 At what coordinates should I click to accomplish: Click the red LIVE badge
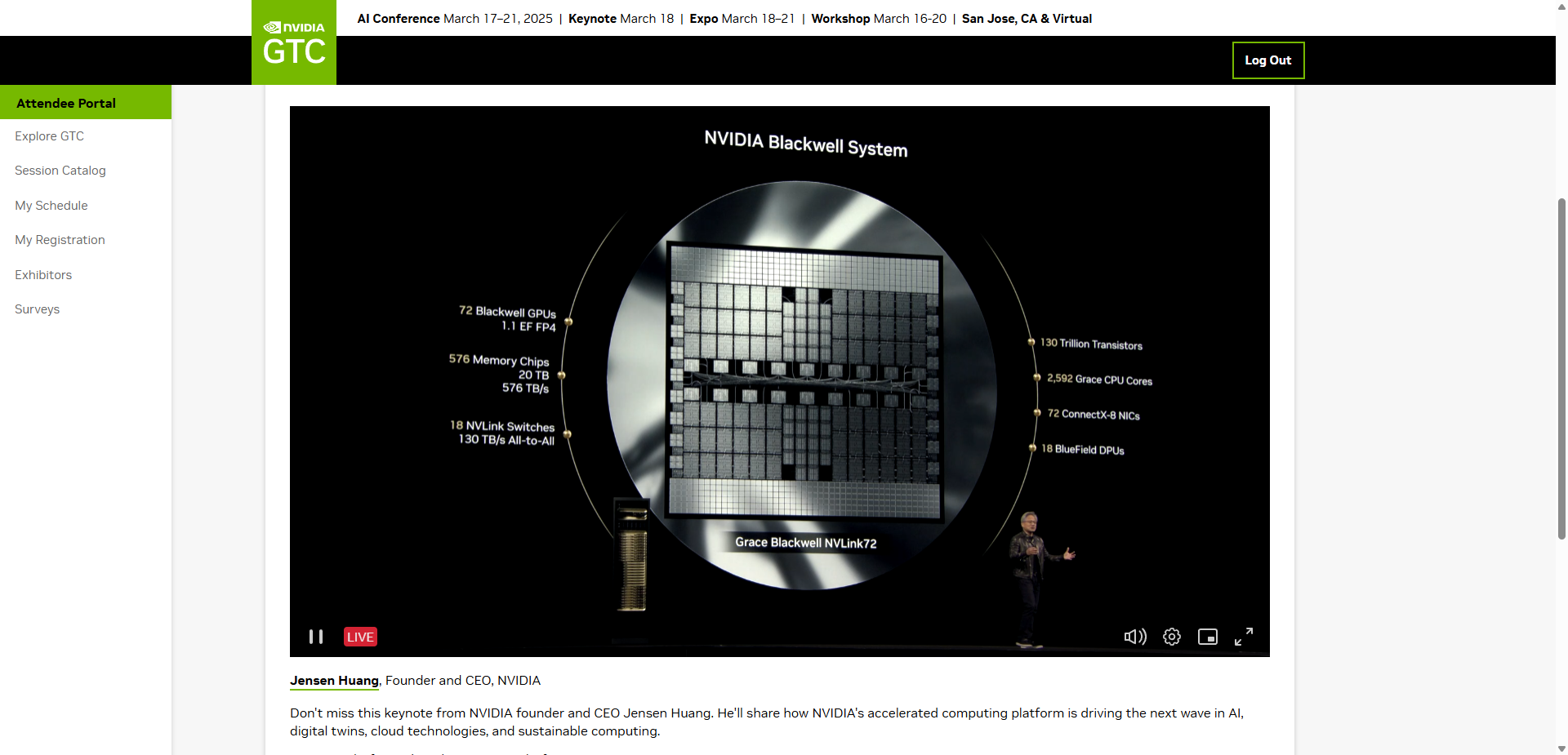coord(360,637)
